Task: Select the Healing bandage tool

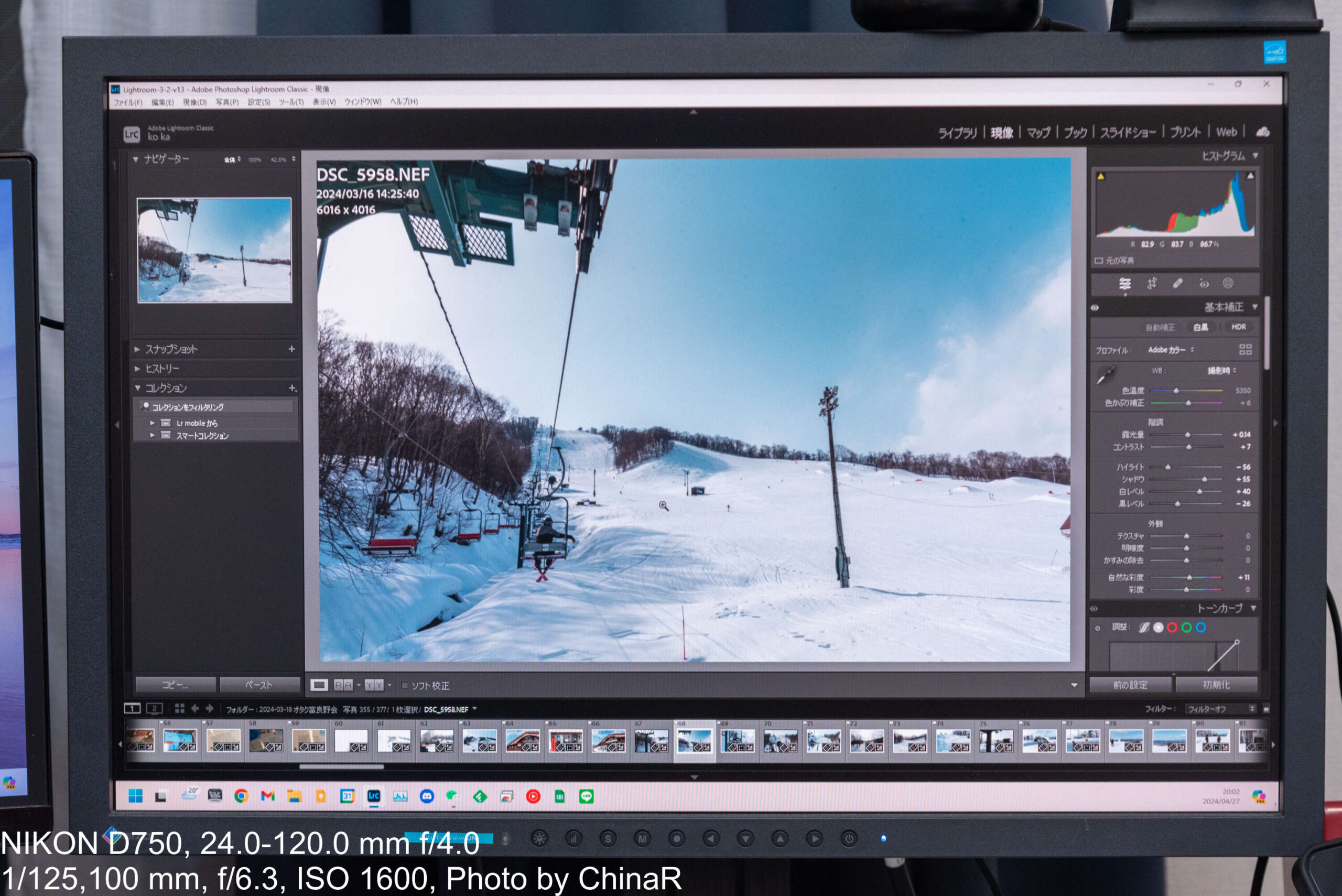Action: (1177, 284)
